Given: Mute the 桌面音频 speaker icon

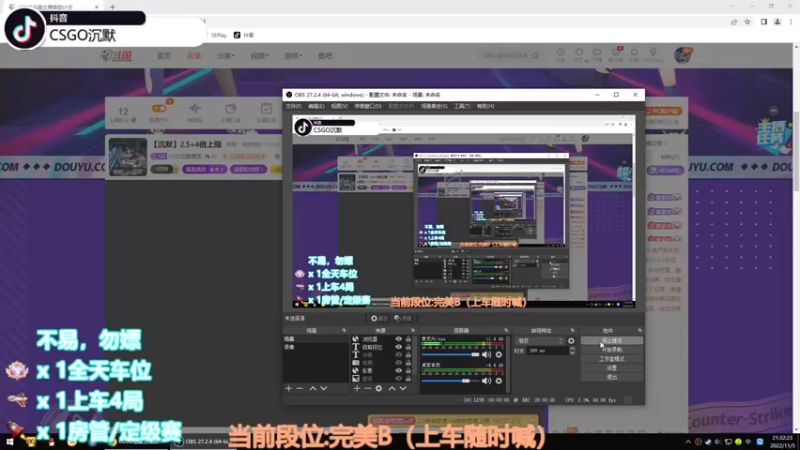Looking at the screenshot, I should (486, 381).
